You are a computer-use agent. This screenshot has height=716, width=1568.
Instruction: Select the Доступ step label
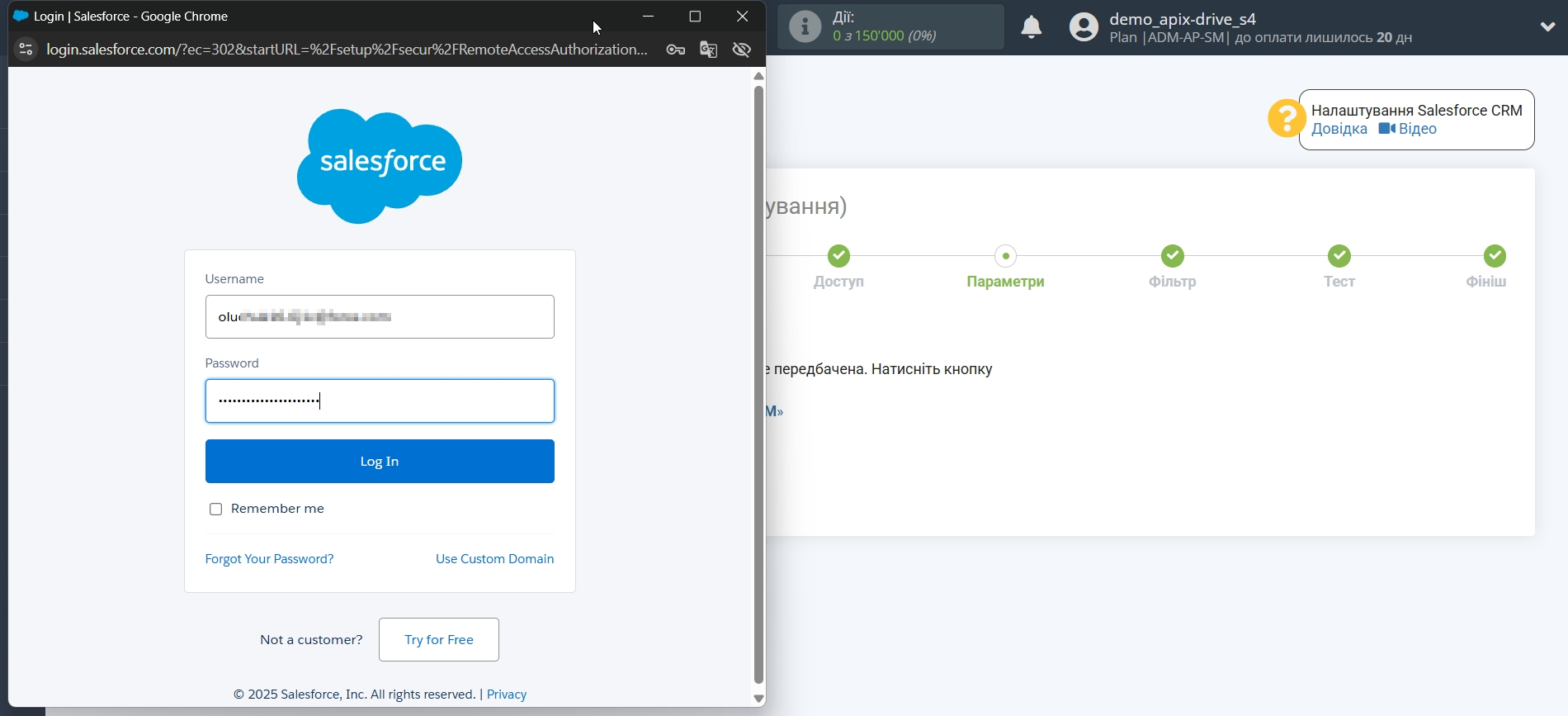[x=838, y=282]
